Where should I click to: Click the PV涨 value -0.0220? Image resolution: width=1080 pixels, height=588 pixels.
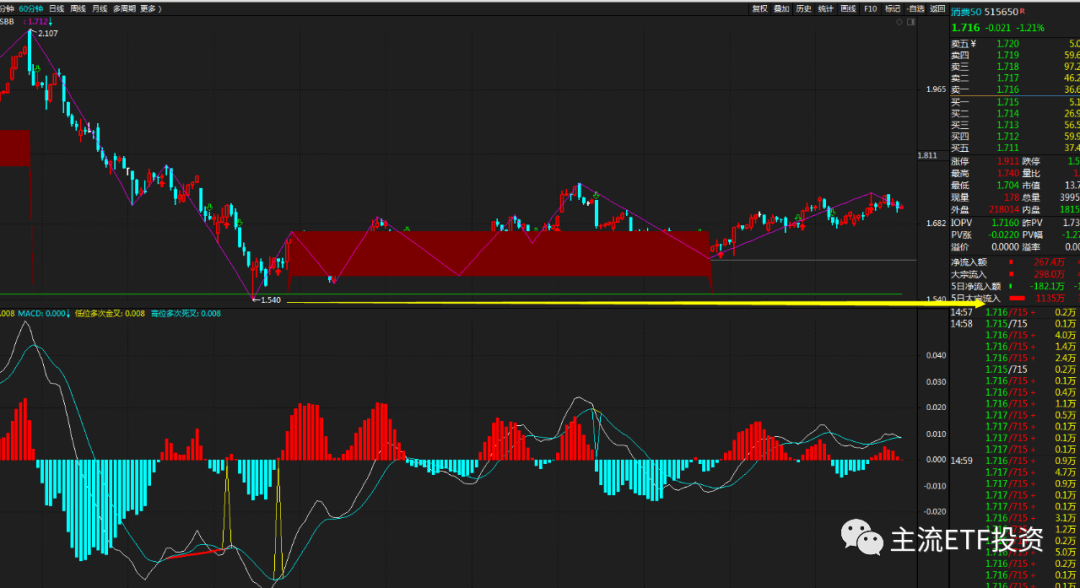click(1004, 235)
